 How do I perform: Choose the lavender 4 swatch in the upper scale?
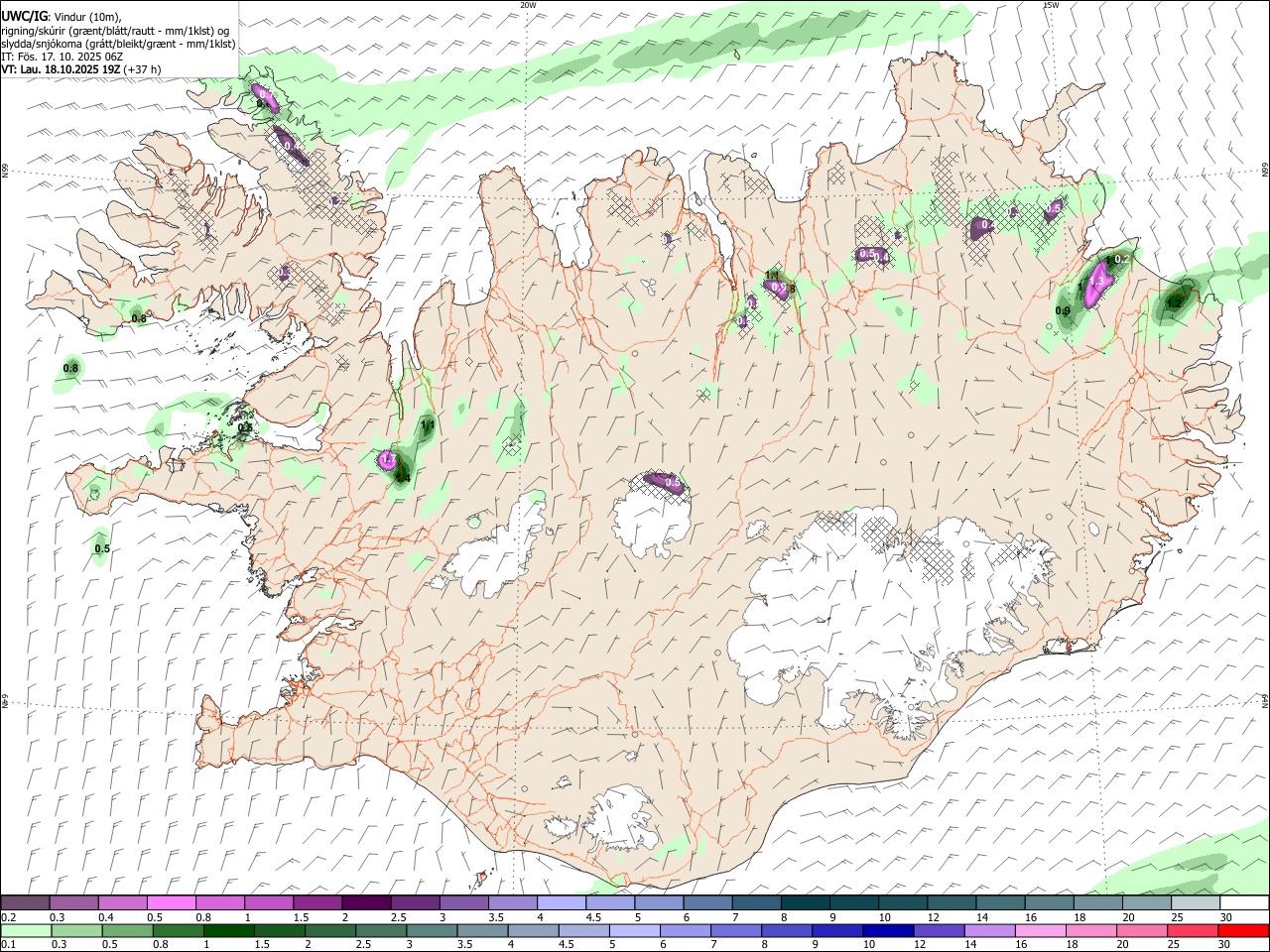click(563, 903)
